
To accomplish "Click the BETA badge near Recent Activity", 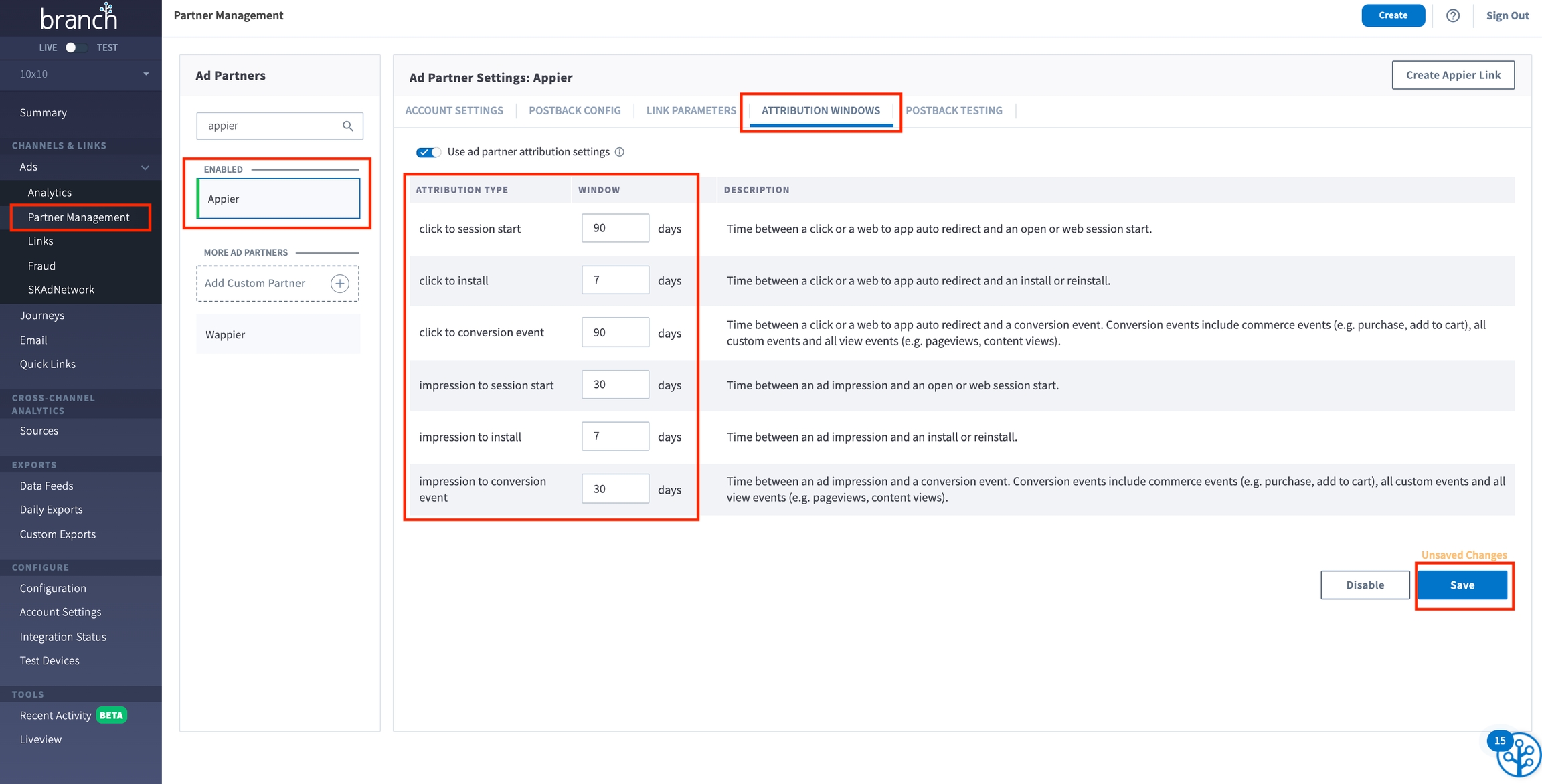I will click(x=111, y=715).
